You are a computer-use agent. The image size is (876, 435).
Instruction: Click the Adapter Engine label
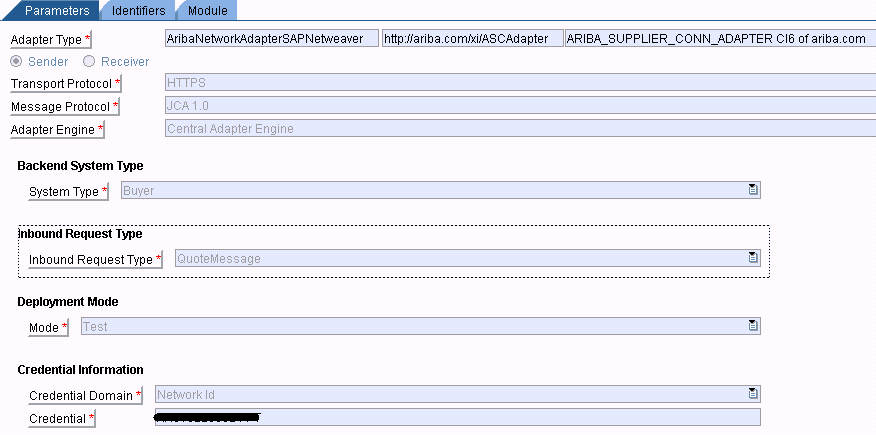58,130
